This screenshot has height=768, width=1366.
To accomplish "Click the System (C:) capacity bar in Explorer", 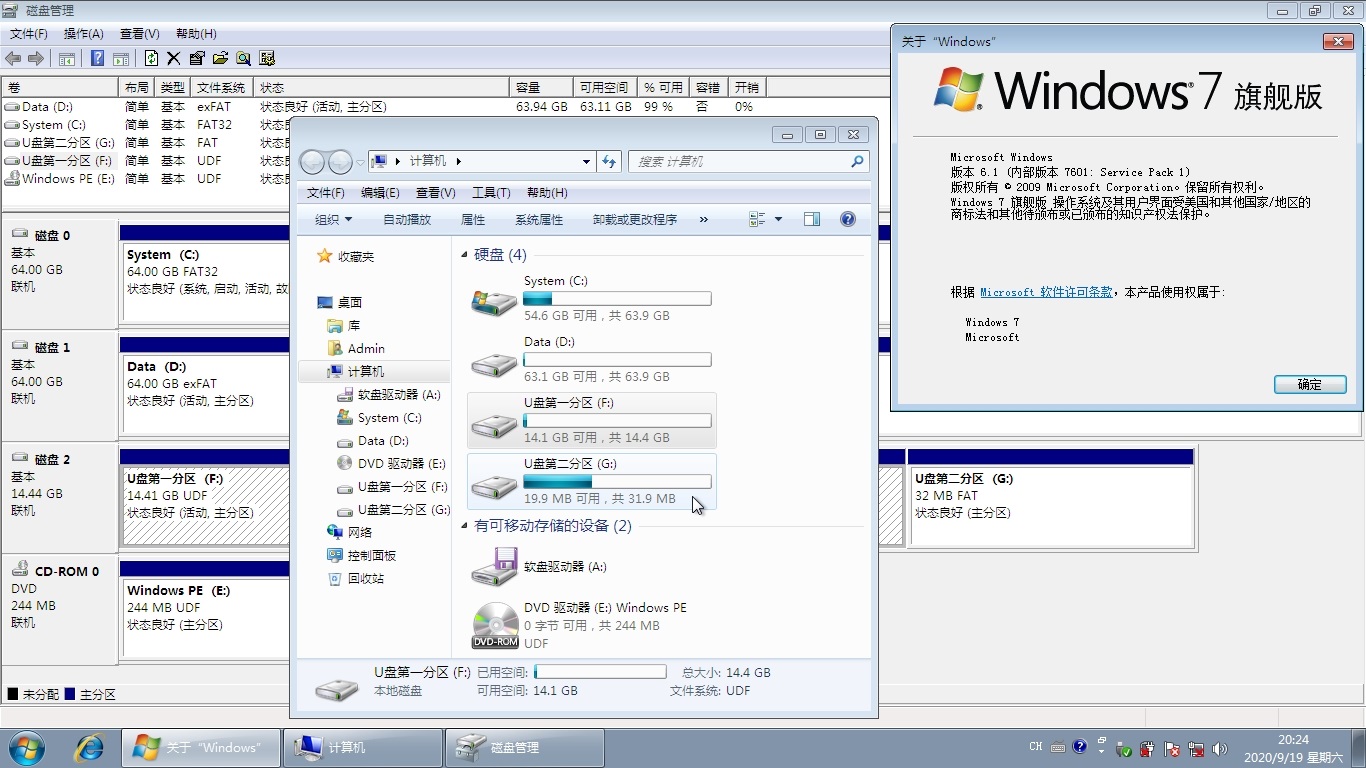I will (x=617, y=299).
